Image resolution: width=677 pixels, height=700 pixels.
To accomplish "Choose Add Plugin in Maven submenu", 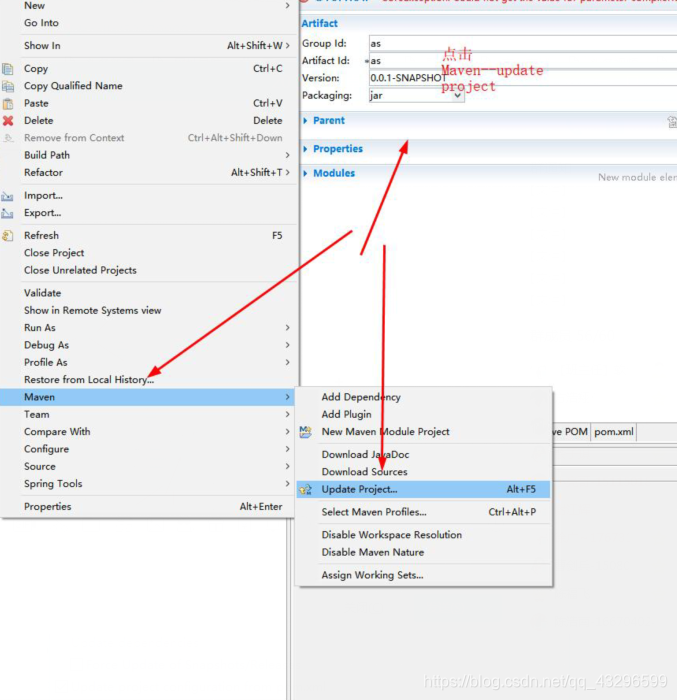I will [347, 414].
